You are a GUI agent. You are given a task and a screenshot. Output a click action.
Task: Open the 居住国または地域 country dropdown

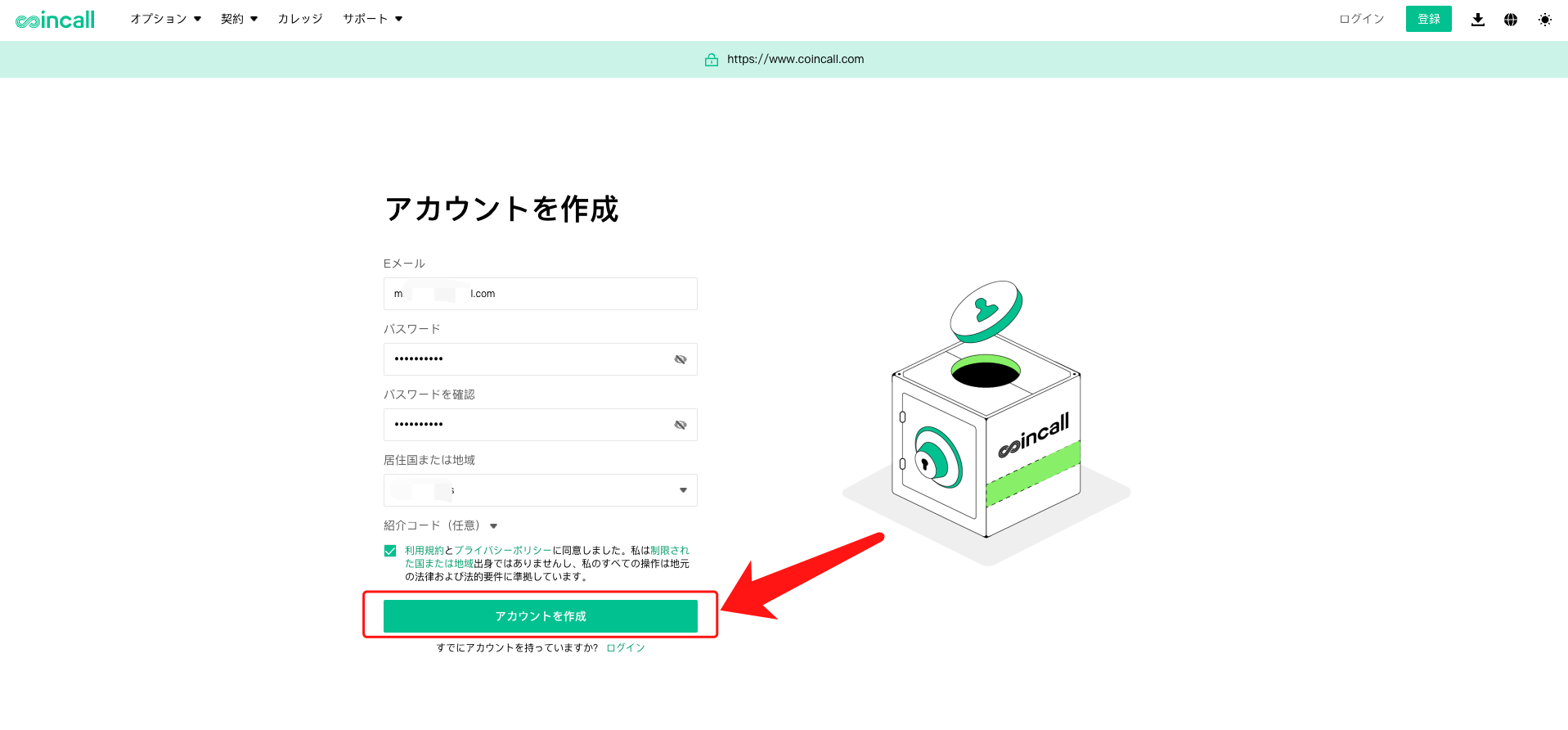point(541,490)
